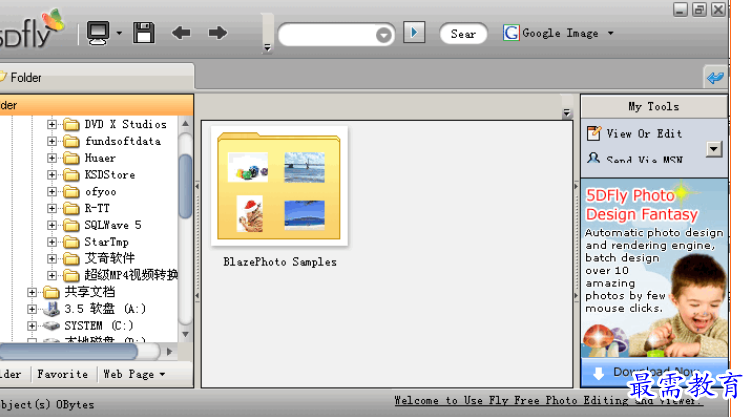Click the My Tools panel header
751x417 pixels.
(x=654, y=106)
